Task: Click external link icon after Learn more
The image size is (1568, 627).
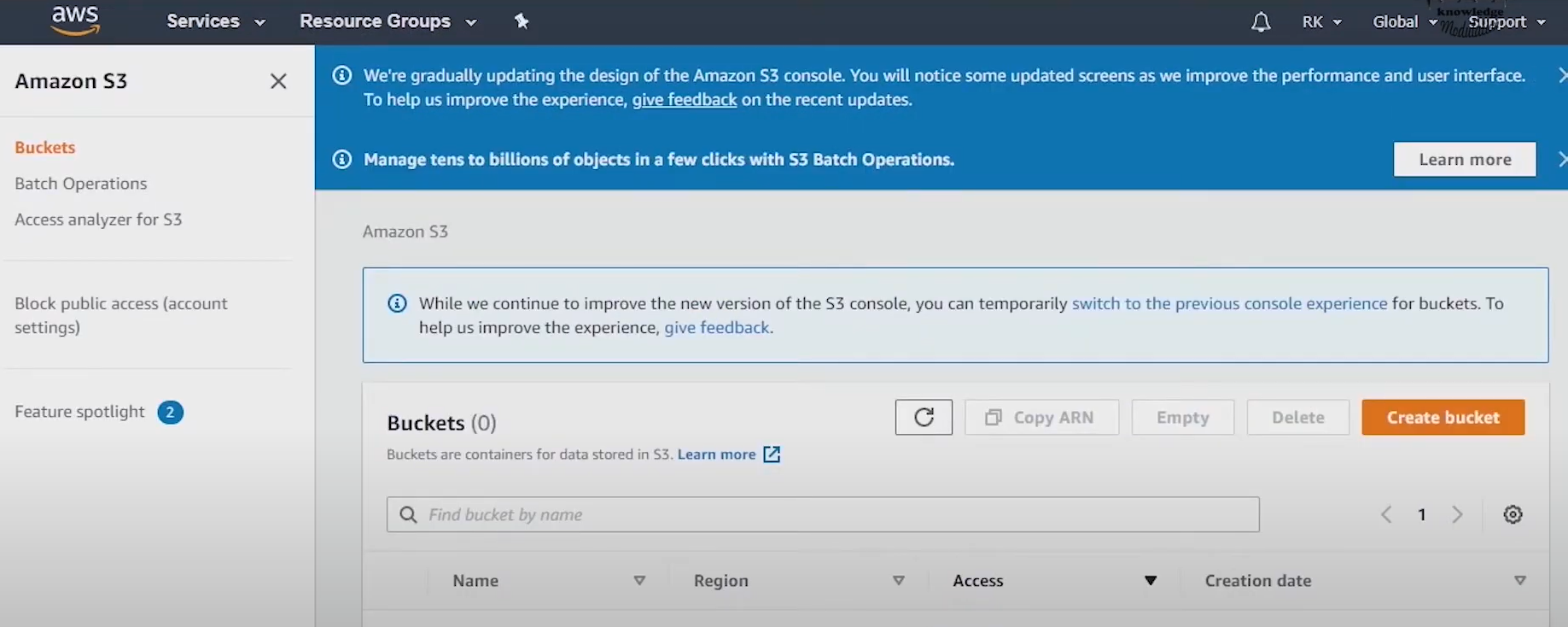Action: point(772,454)
